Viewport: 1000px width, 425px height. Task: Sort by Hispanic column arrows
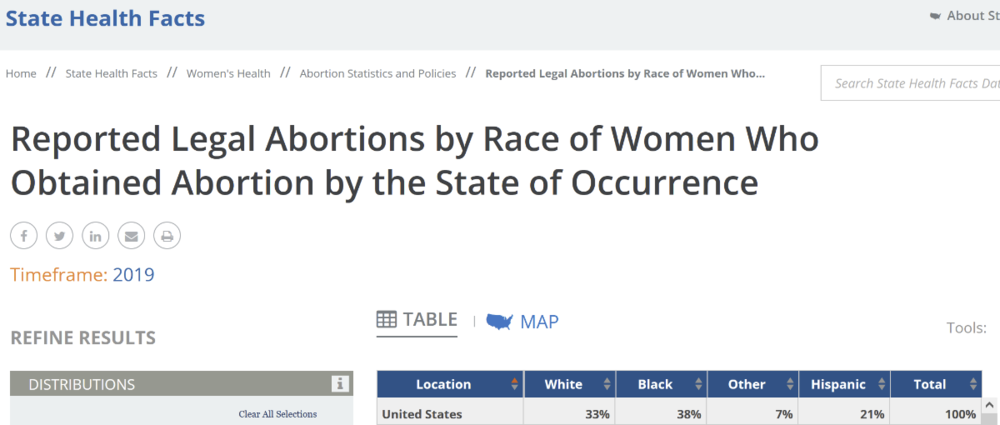pyautogui.click(x=881, y=385)
